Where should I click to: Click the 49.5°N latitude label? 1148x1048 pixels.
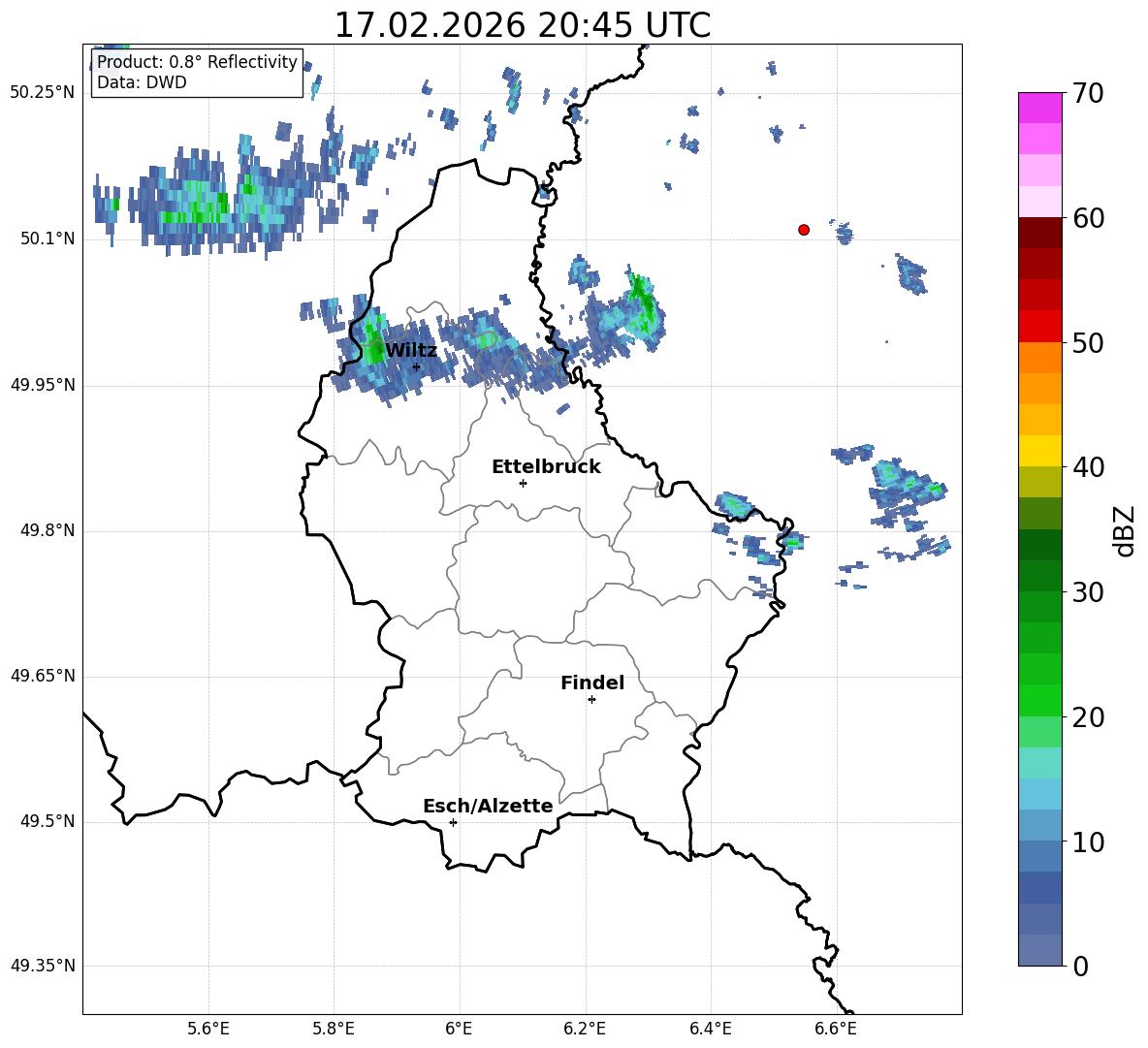pos(48,821)
